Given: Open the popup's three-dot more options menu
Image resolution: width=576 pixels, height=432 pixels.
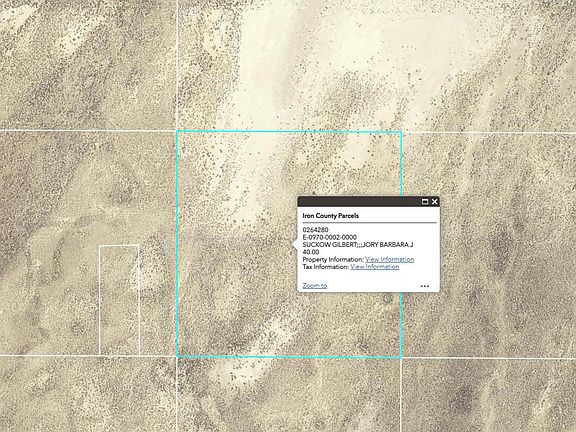Looking at the screenshot, I should point(425,286).
